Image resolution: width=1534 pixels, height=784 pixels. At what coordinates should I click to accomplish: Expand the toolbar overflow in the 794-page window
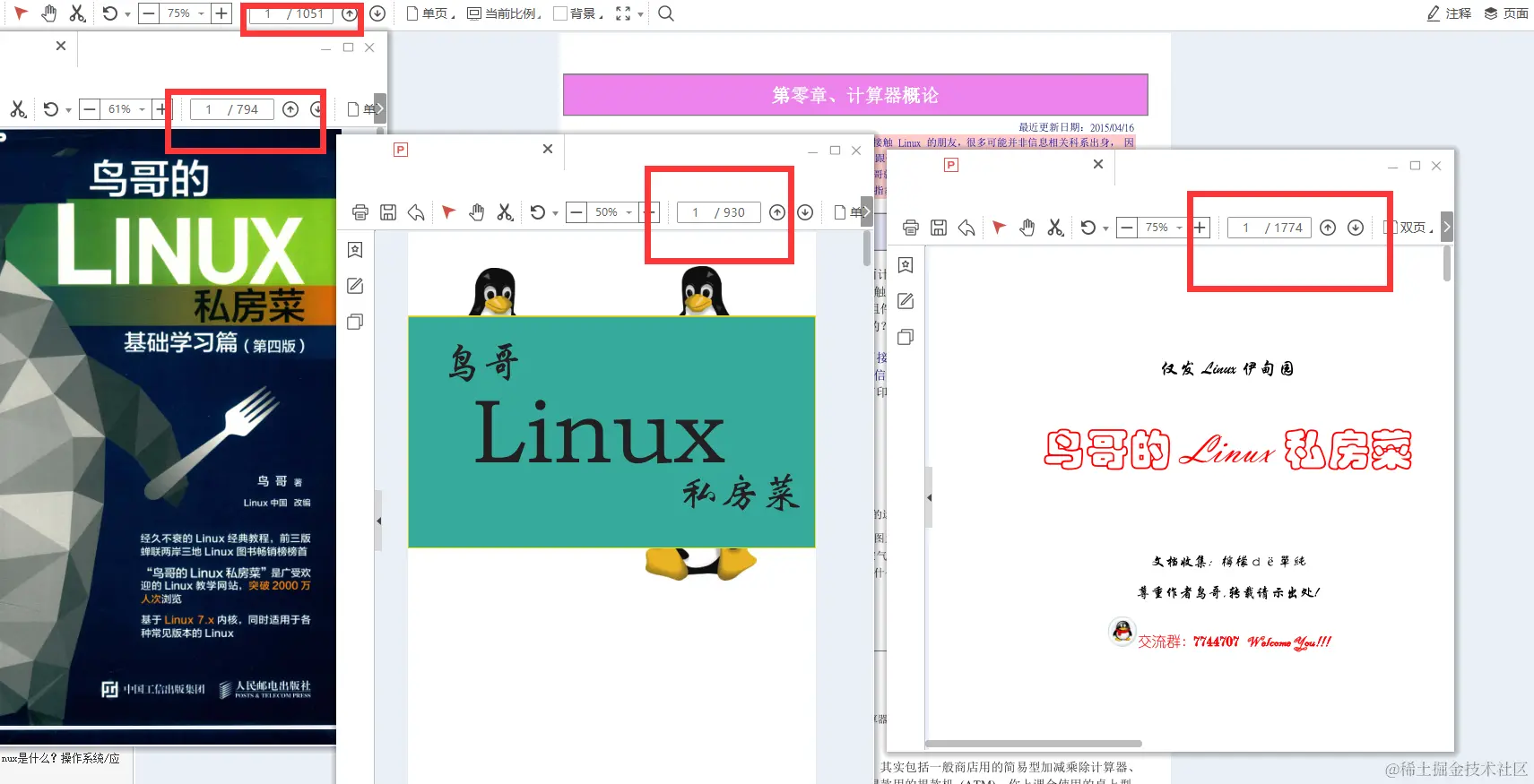(380, 108)
